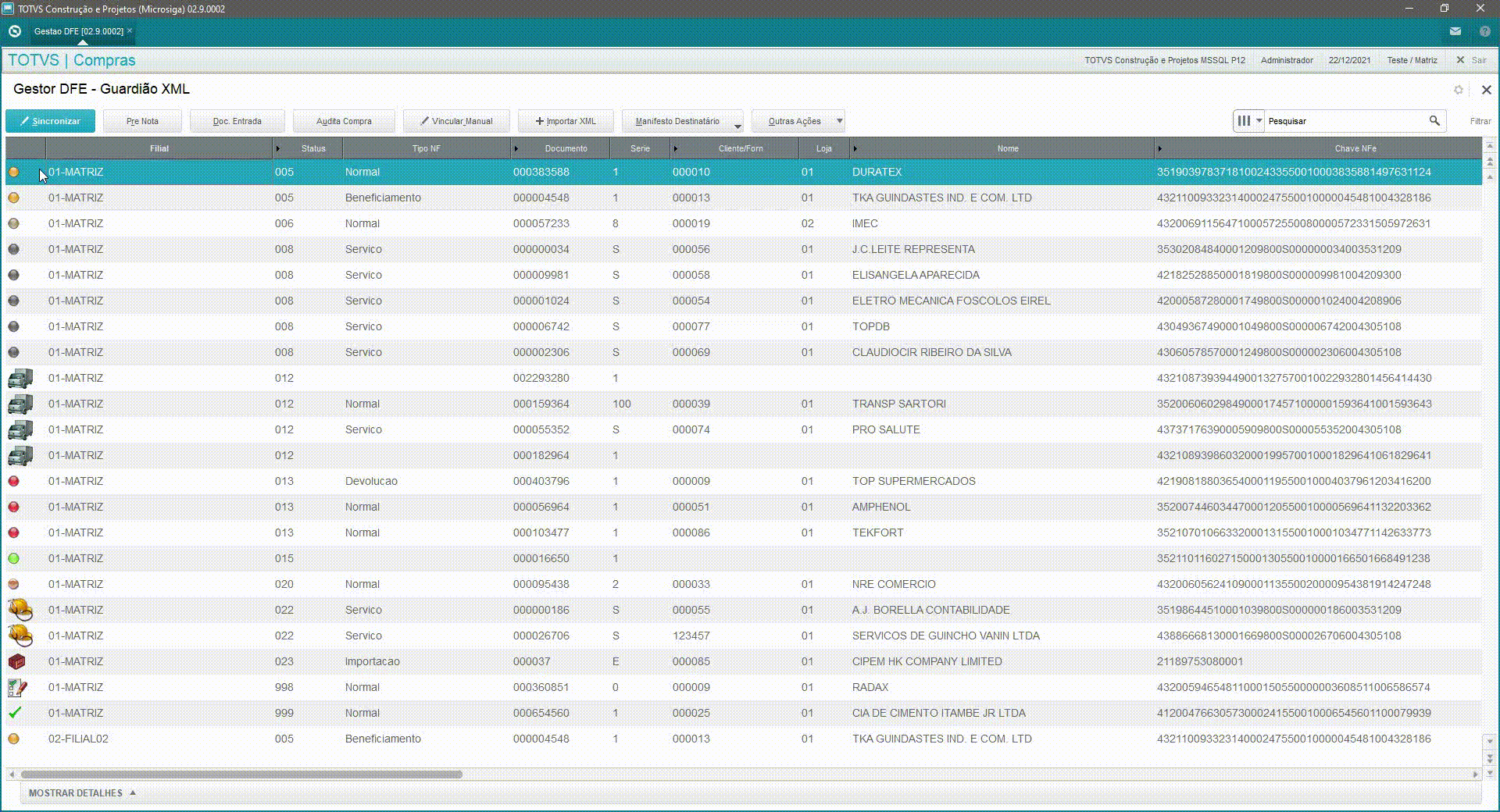Click the red status icon for TOP SUPERMERCADOS

pos(13,481)
